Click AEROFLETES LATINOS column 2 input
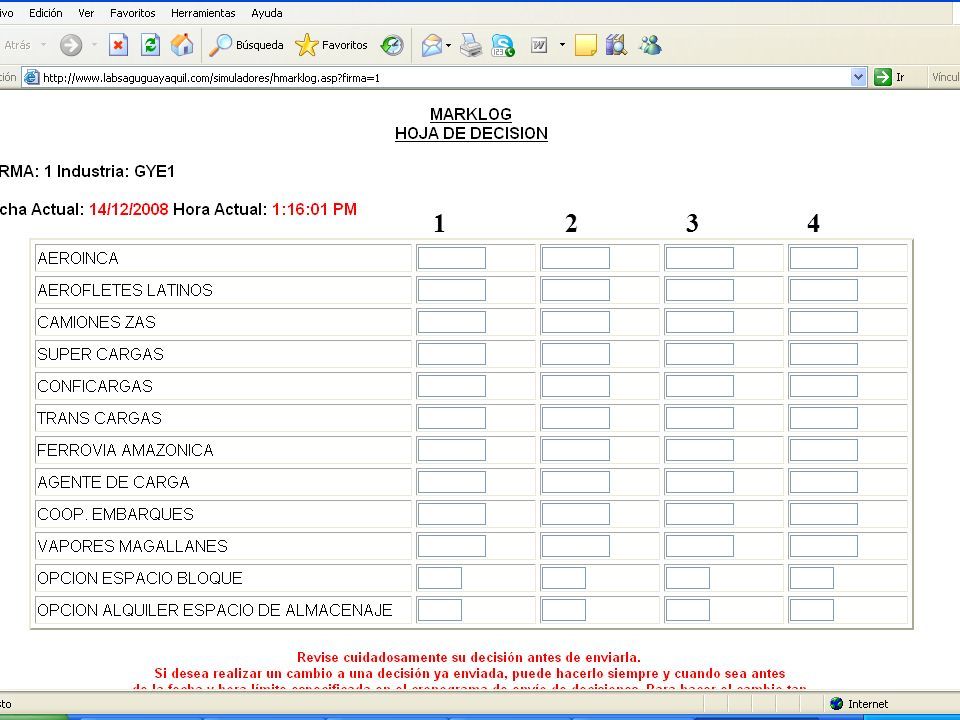The height and width of the screenshot is (720, 960). 576,290
